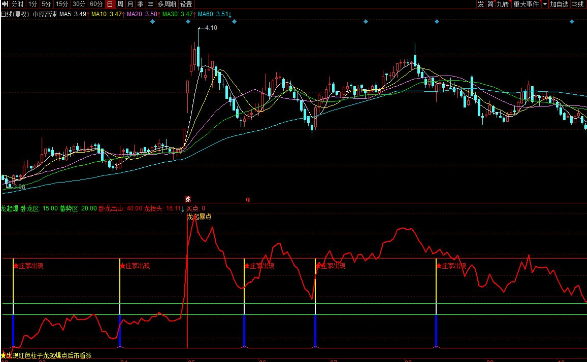Image resolution: width=587 pixels, height=362 pixels.
Task: Select the 5分 period
Action: (x=46, y=4)
